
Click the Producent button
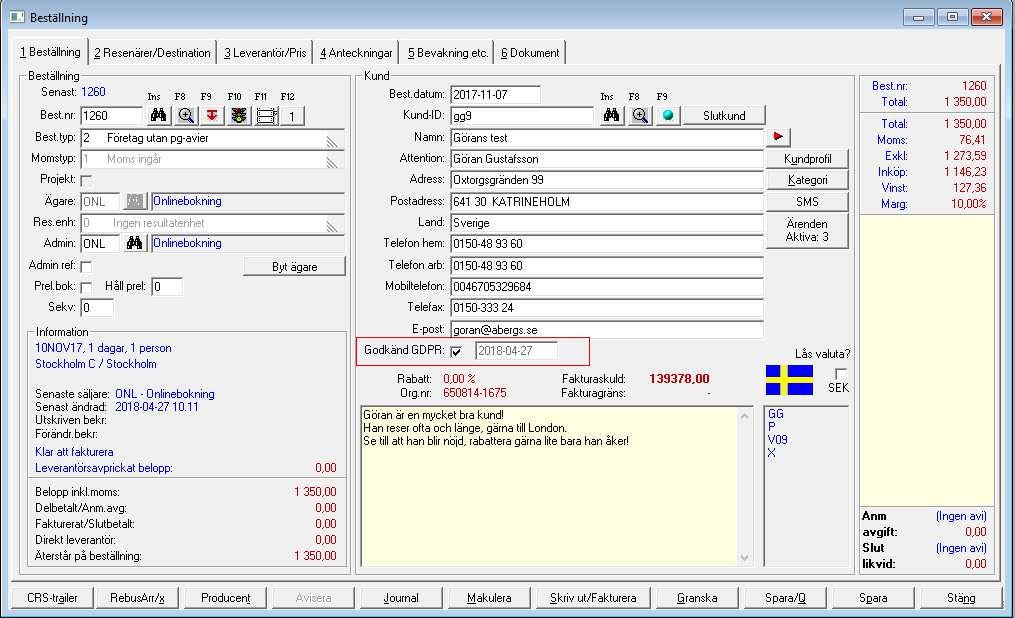(225, 598)
